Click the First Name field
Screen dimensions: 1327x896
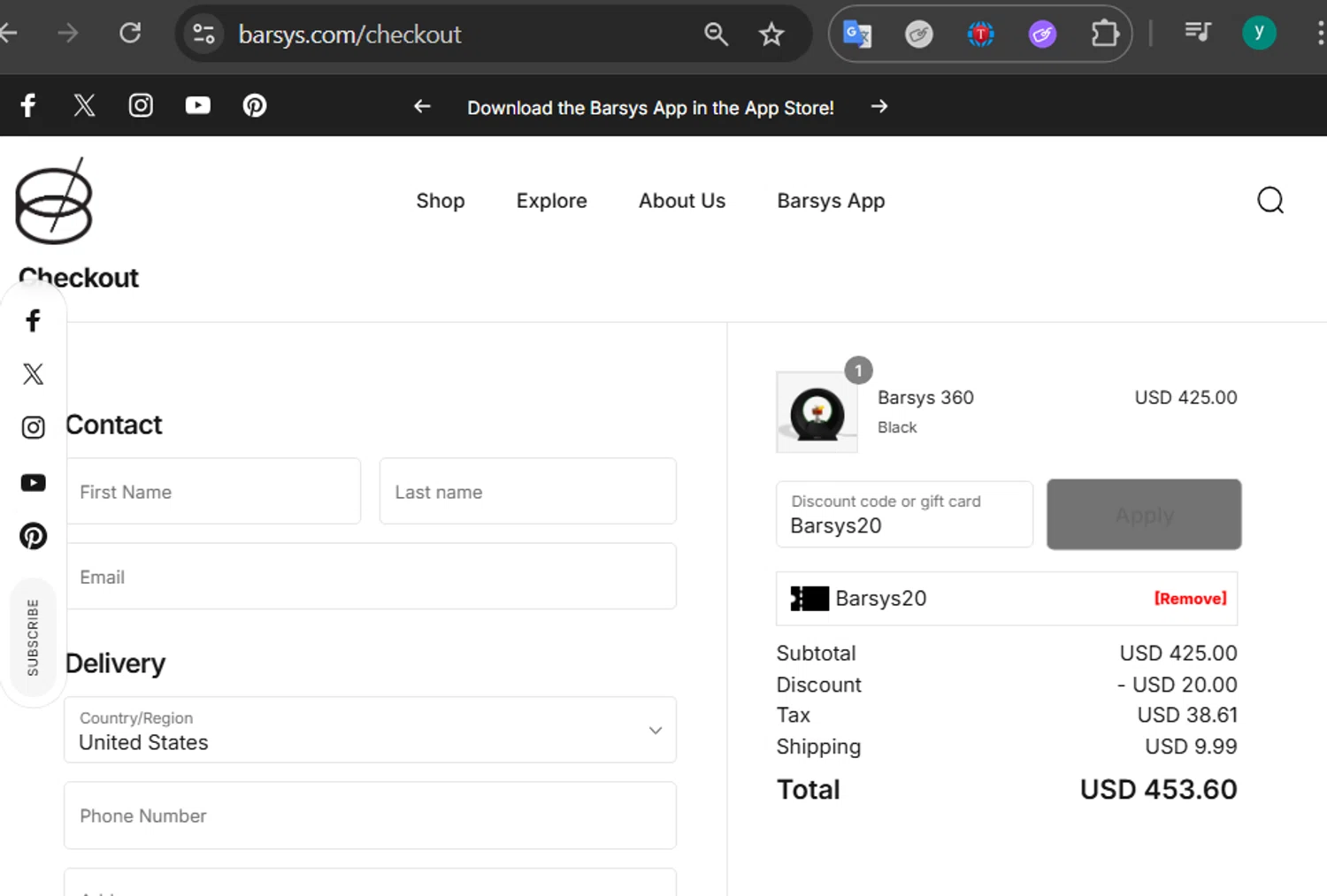[213, 491]
